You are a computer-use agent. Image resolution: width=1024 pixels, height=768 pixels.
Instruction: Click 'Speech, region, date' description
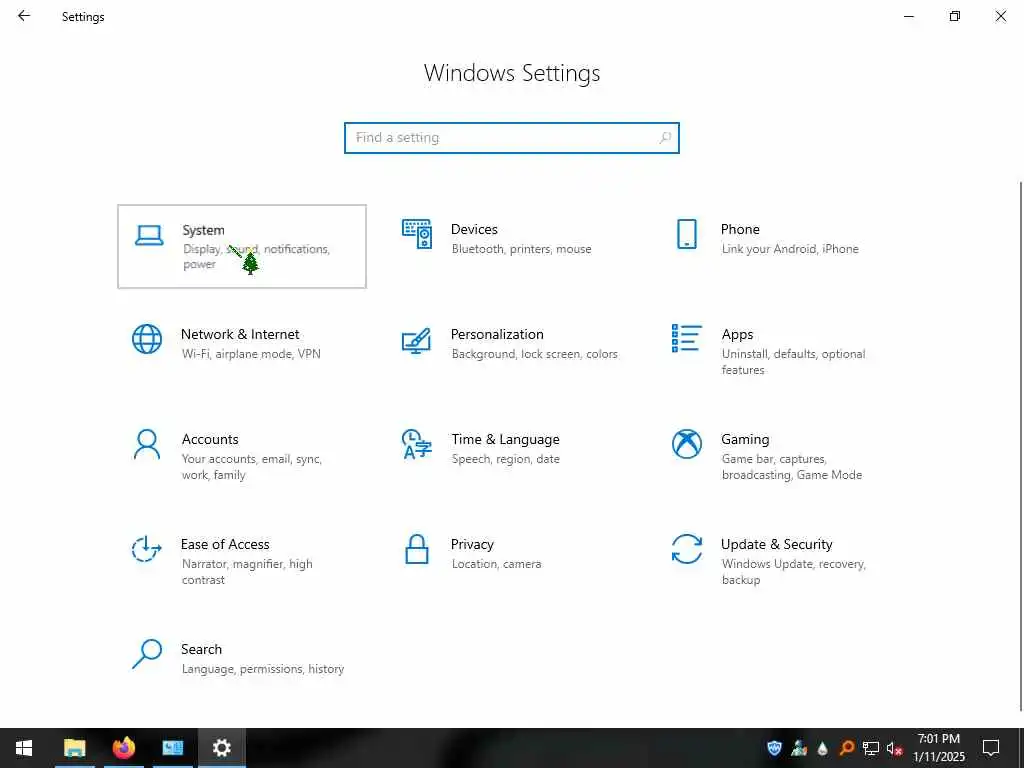coord(505,459)
